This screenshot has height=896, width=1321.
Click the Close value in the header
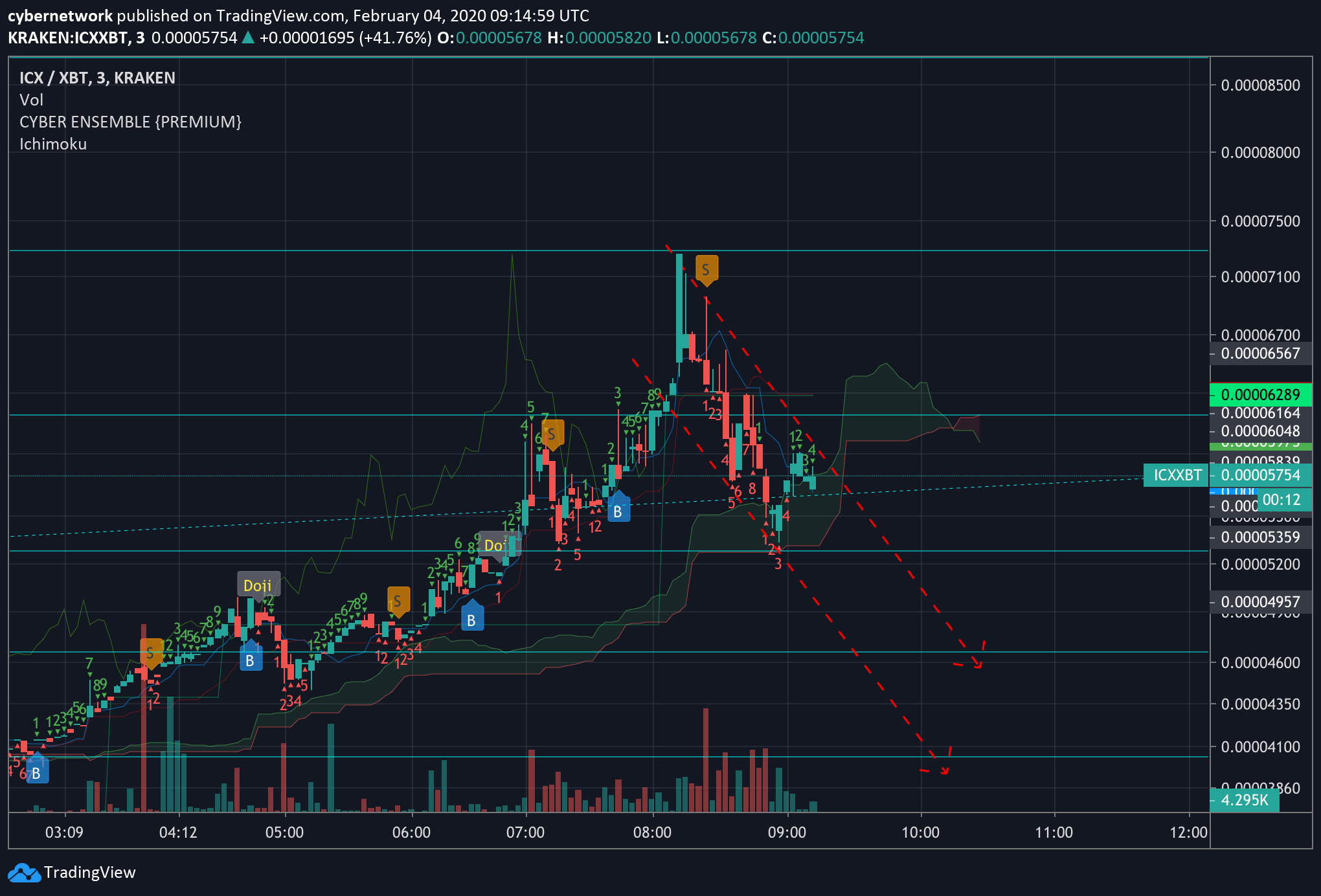point(821,38)
